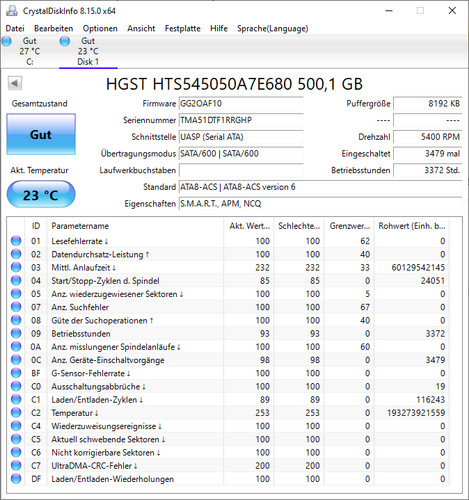469x500 pixels.
Task: Click status orb for Mittl. Anlaufzeit row
Action: [16, 267]
